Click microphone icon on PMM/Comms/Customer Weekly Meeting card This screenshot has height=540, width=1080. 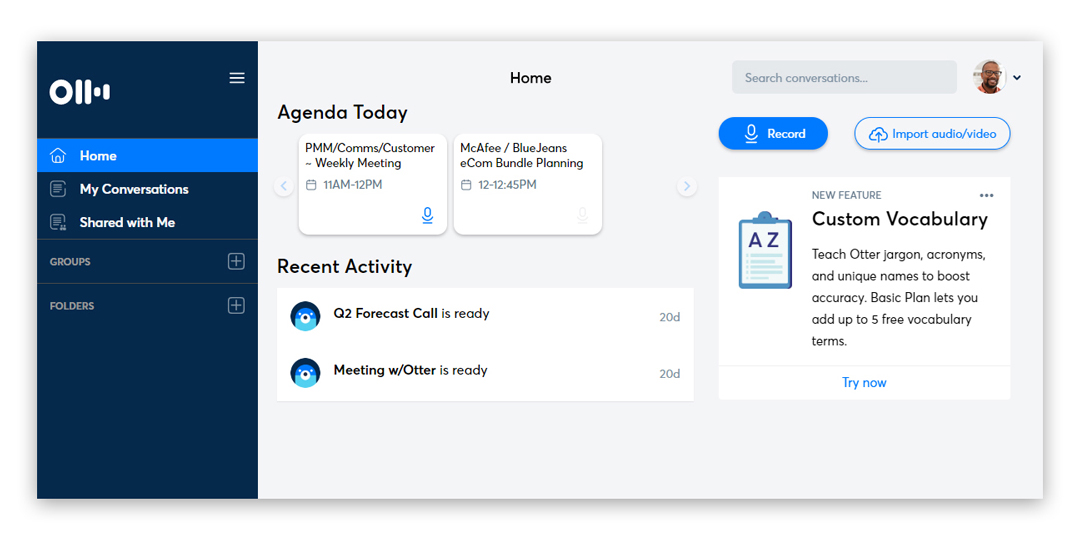(428, 216)
